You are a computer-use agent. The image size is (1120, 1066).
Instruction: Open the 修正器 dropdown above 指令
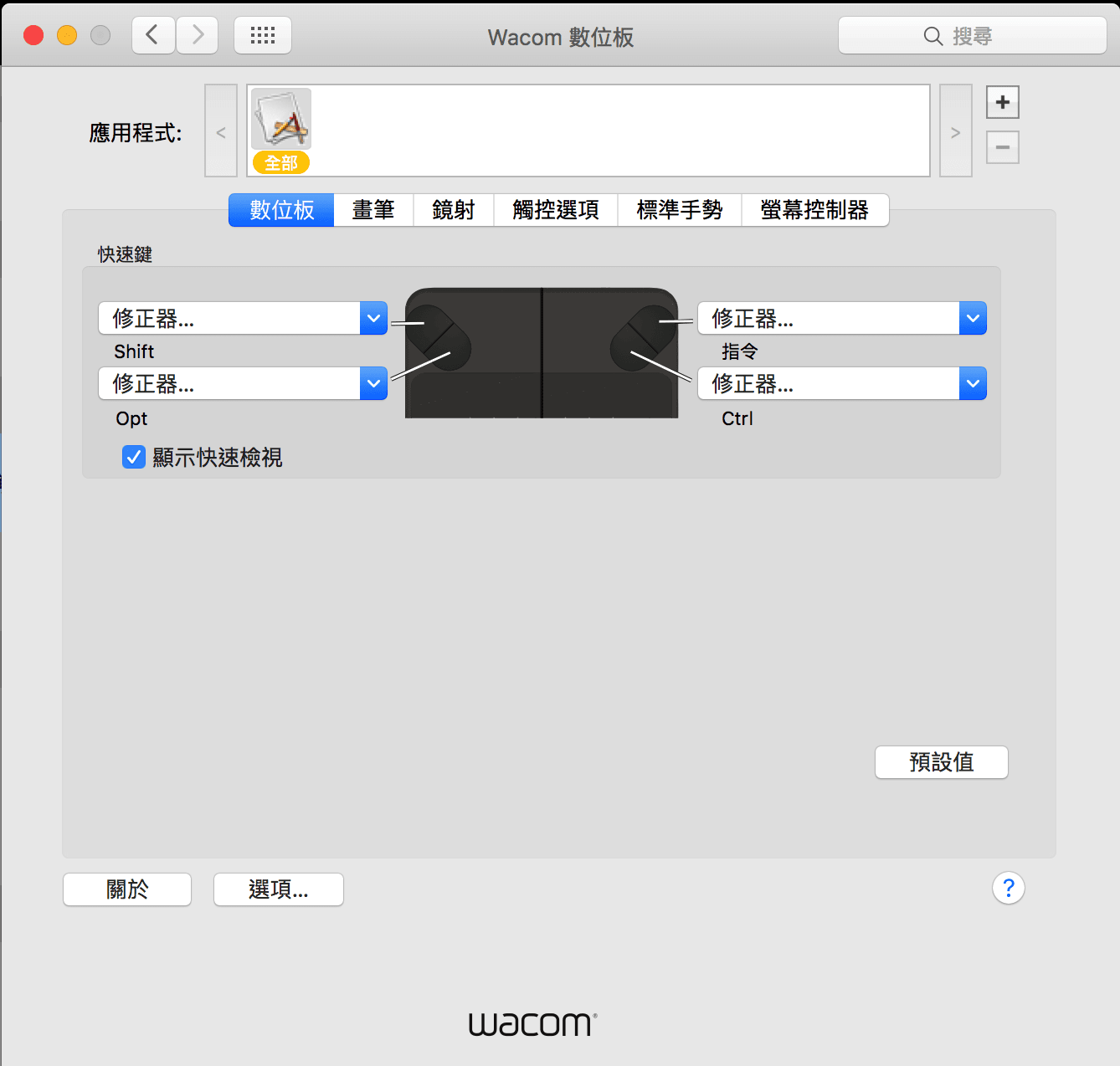pos(842,318)
